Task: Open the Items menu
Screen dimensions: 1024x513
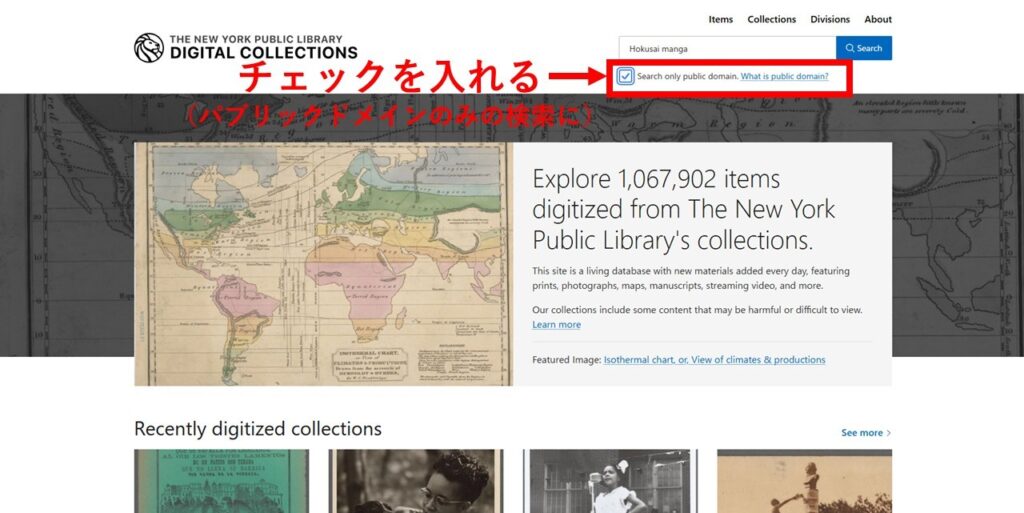Action: tap(720, 20)
